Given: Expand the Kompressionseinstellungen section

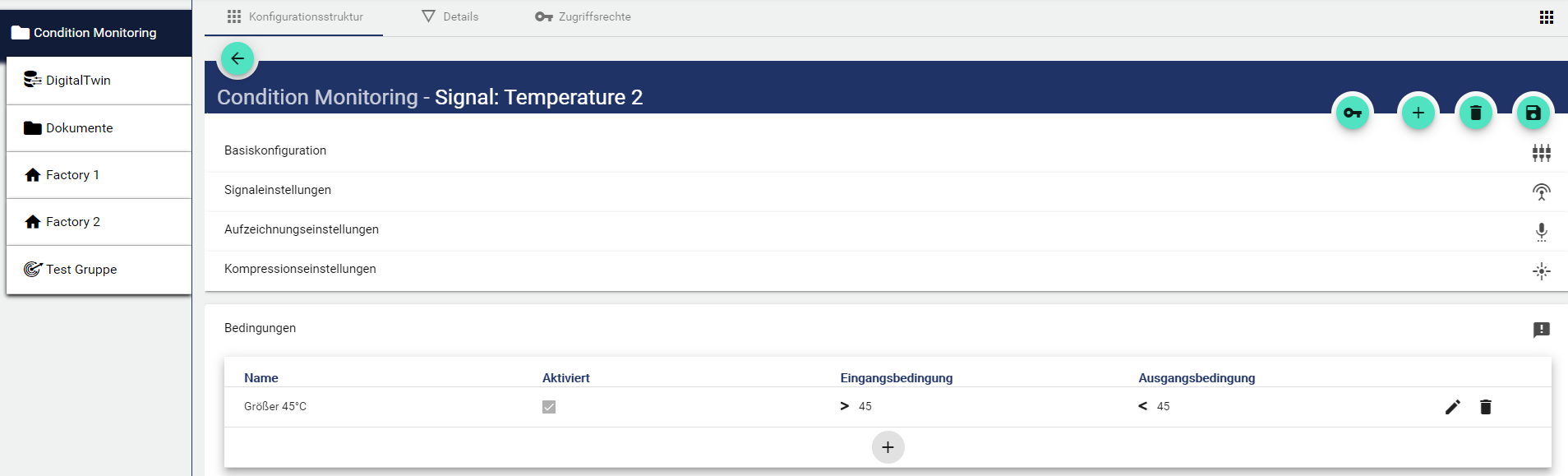Looking at the screenshot, I should [x=300, y=269].
